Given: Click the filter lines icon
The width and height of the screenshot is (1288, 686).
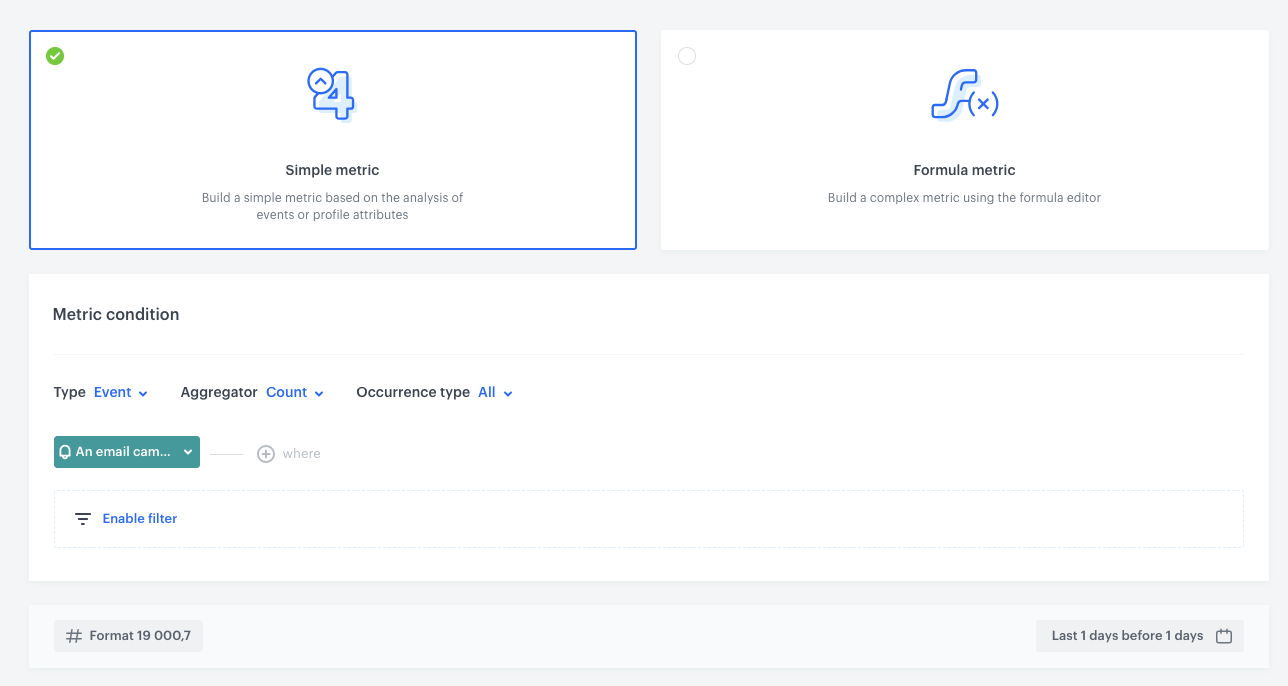Looking at the screenshot, I should pyautogui.click(x=83, y=519).
